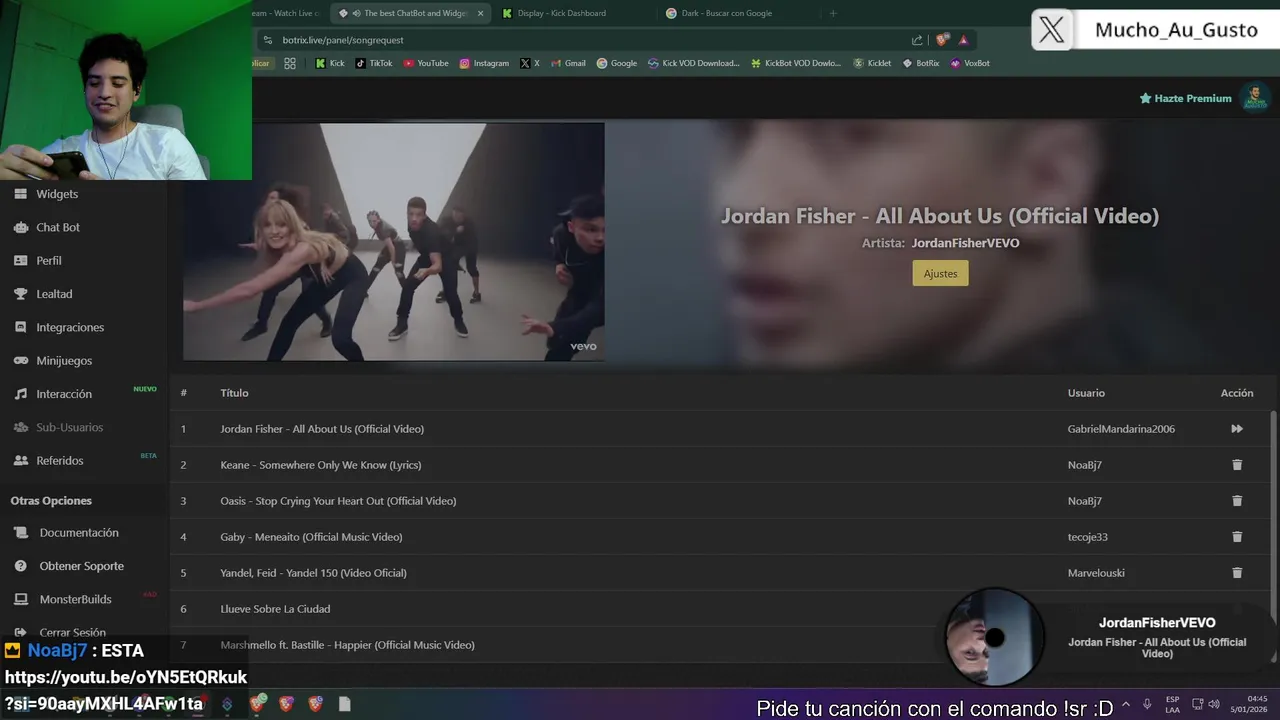Close The best ChatBot tab
The width and height of the screenshot is (1280, 720).
point(480,13)
